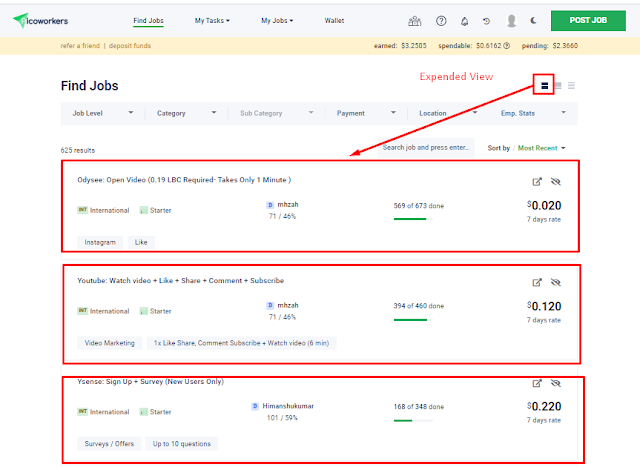640x467 pixels.
Task: Click the search job input field
Action: [426, 147]
